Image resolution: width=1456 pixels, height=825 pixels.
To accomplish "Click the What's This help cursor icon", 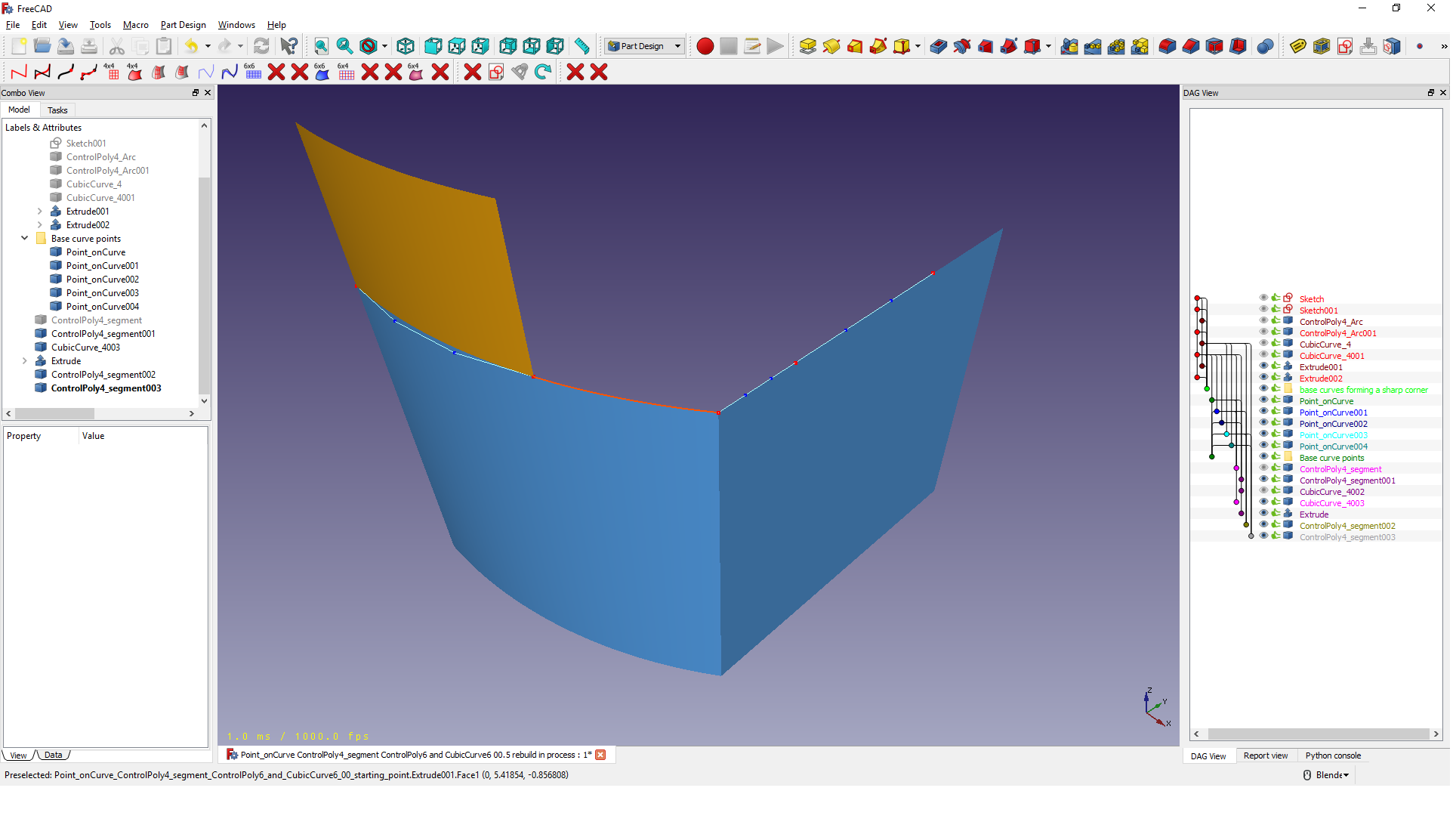I will pyautogui.click(x=288, y=47).
